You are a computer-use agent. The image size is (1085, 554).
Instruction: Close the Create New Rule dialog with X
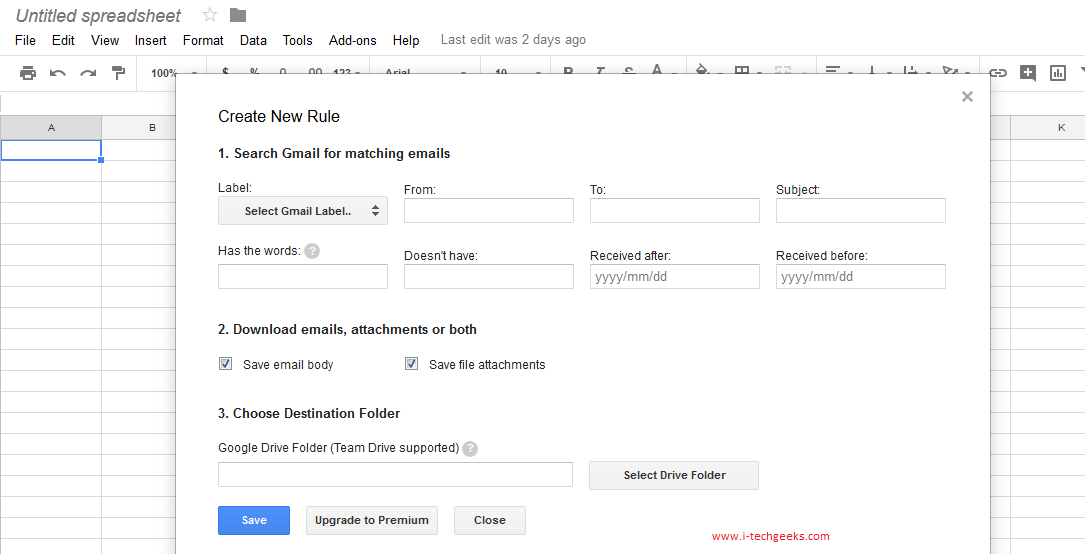pos(967,97)
